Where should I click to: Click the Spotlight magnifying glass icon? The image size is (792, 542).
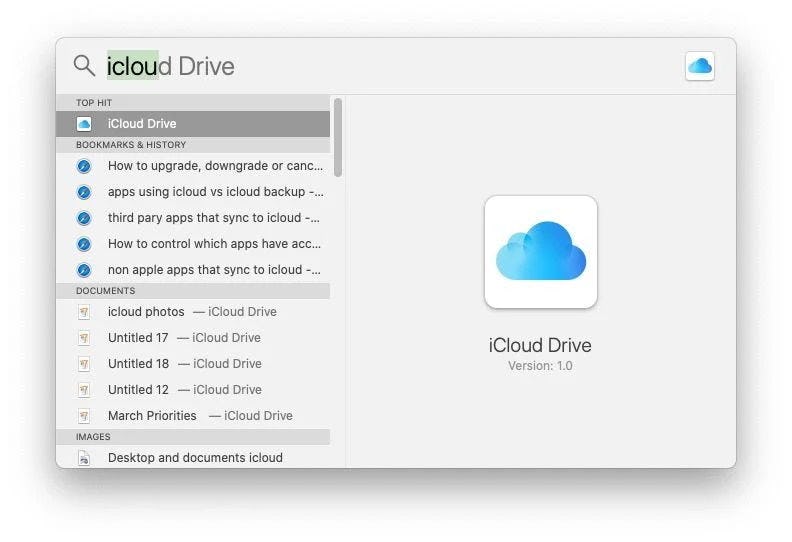(84, 66)
